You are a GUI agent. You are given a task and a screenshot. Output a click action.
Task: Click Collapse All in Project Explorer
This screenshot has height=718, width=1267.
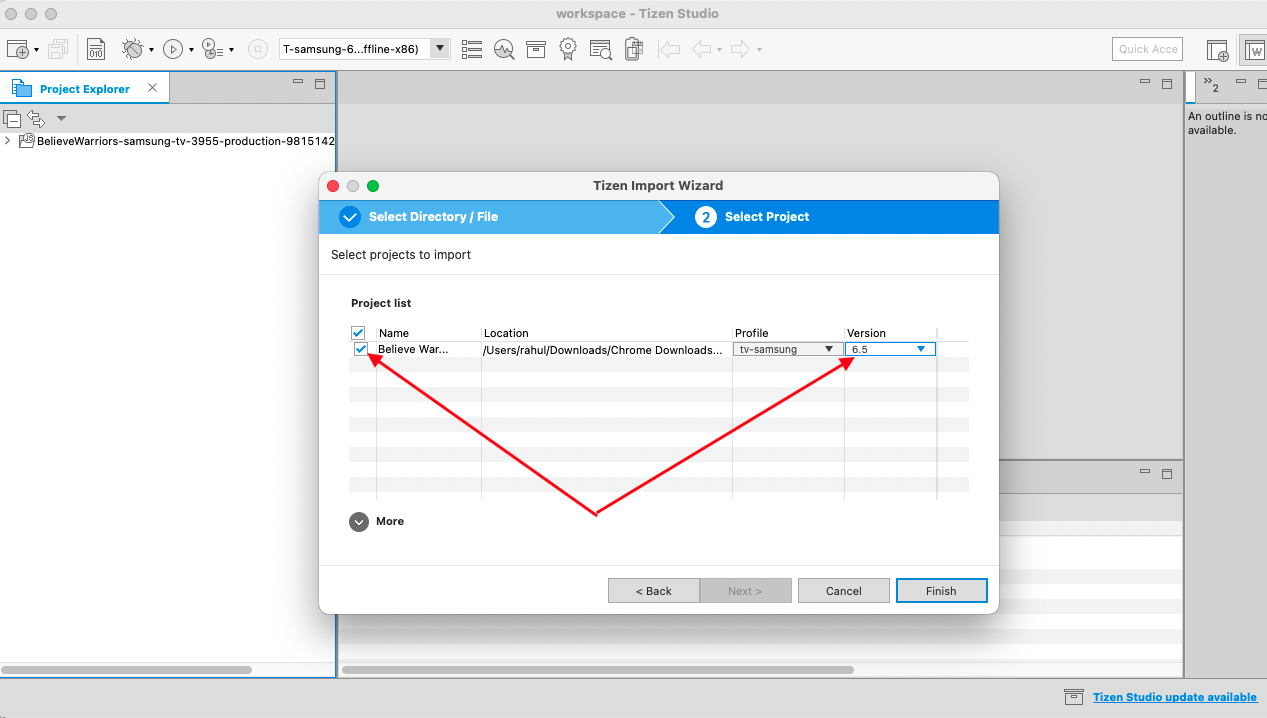(12, 118)
